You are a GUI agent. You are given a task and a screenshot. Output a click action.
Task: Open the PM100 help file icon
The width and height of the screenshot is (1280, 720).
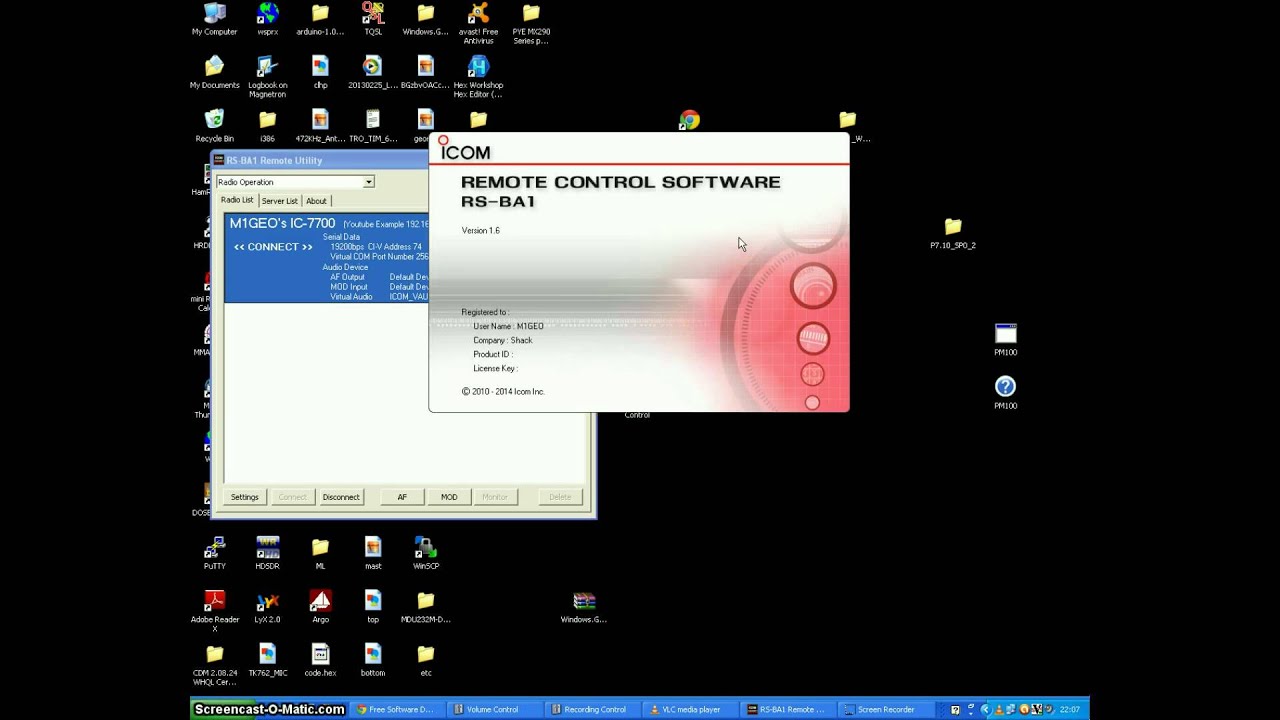click(x=1005, y=393)
